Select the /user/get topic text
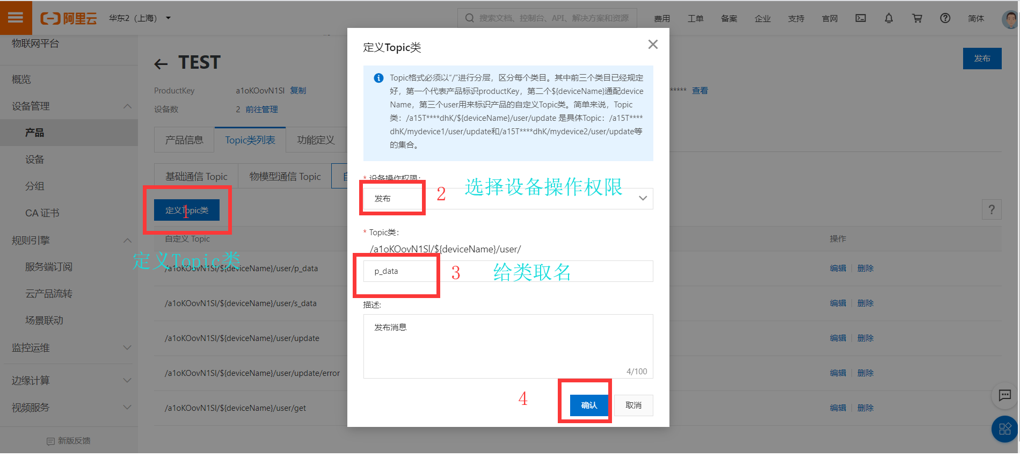Screen dimensions: 1020x457 pos(235,409)
